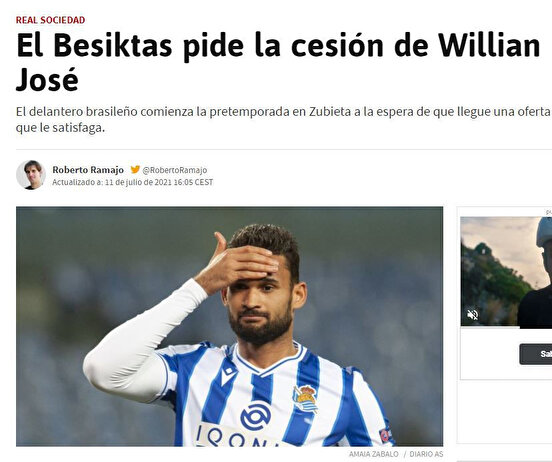
Task: Click the Besiktas Willian José headline
Action: pyautogui.click(x=278, y=62)
